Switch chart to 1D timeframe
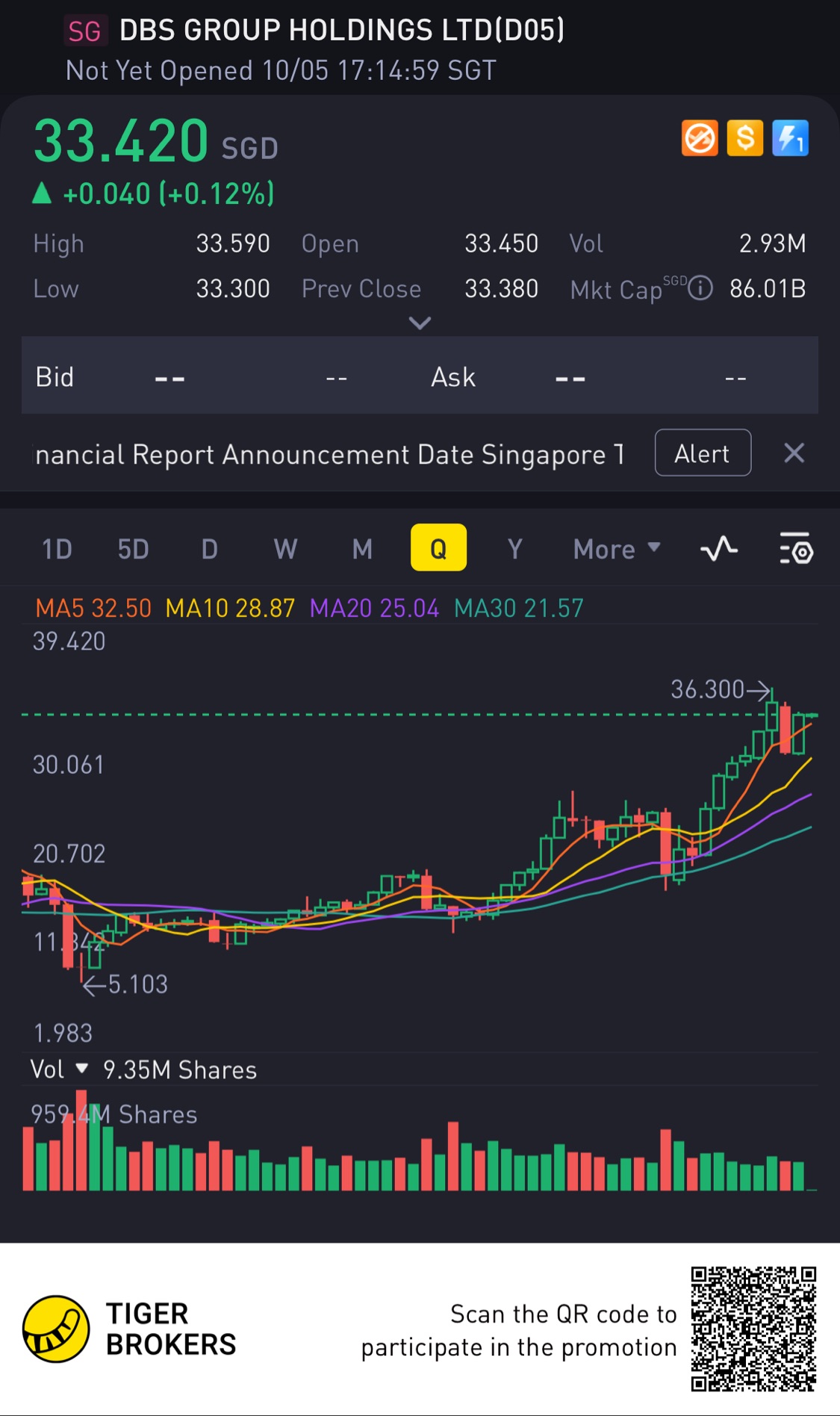The width and height of the screenshot is (840, 1416). click(x=57, y=549)
